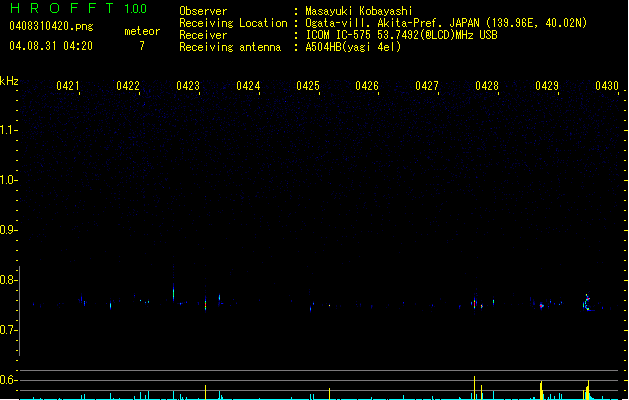Click the meteor count value 7
Image resolution: width=629 pixels, height=400 pixels.
pos(142,46)
